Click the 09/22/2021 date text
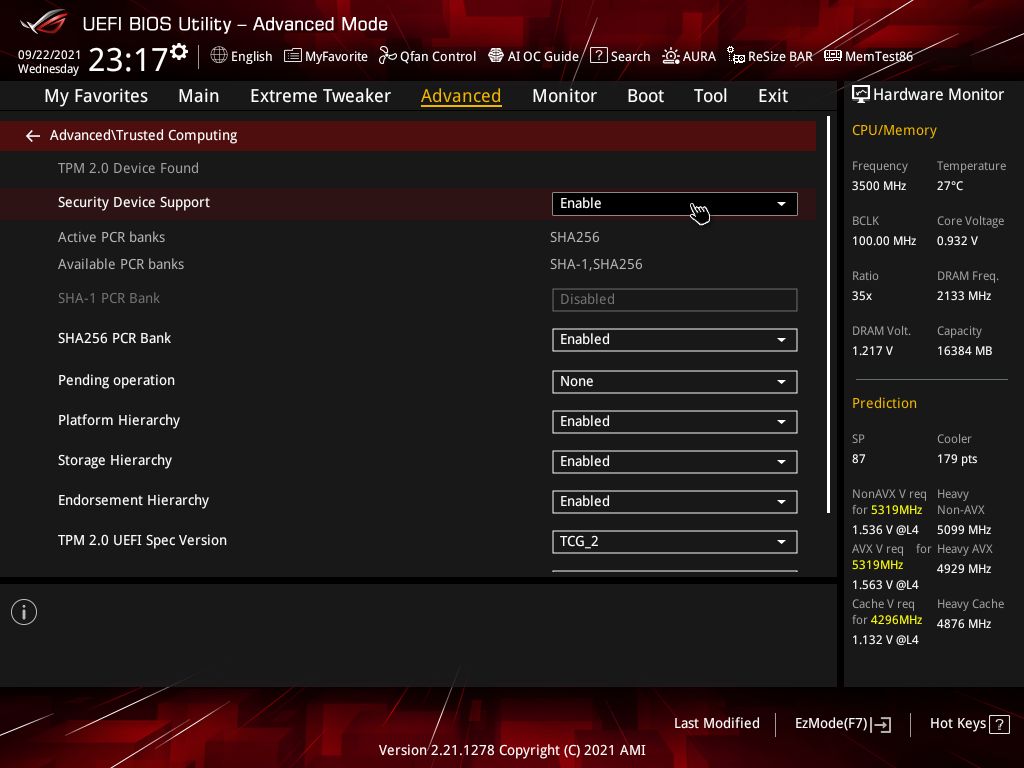 coord(49,55)
